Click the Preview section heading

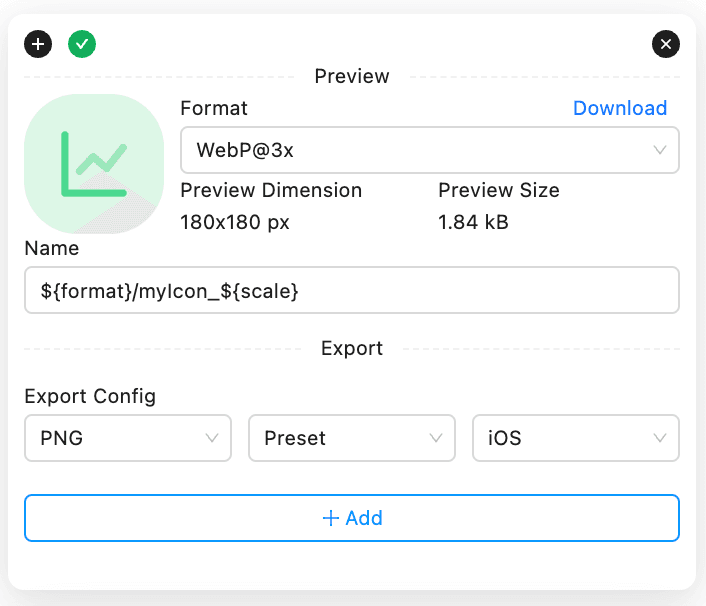352,76
